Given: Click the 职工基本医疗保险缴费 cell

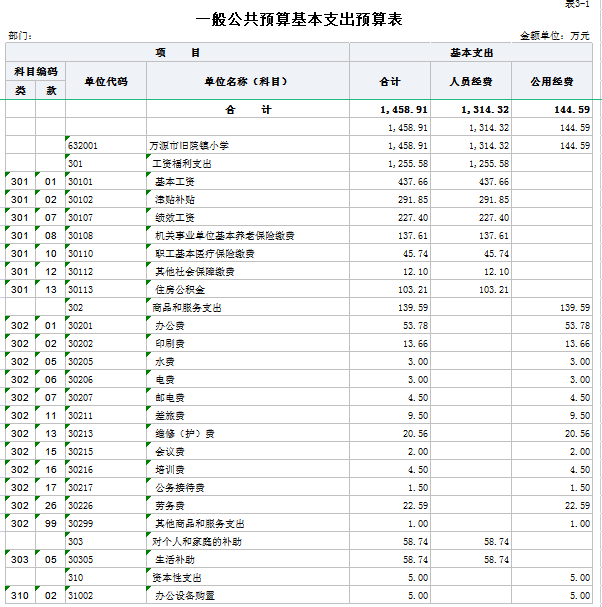Looking at the screenshot, I should point(248,254).
